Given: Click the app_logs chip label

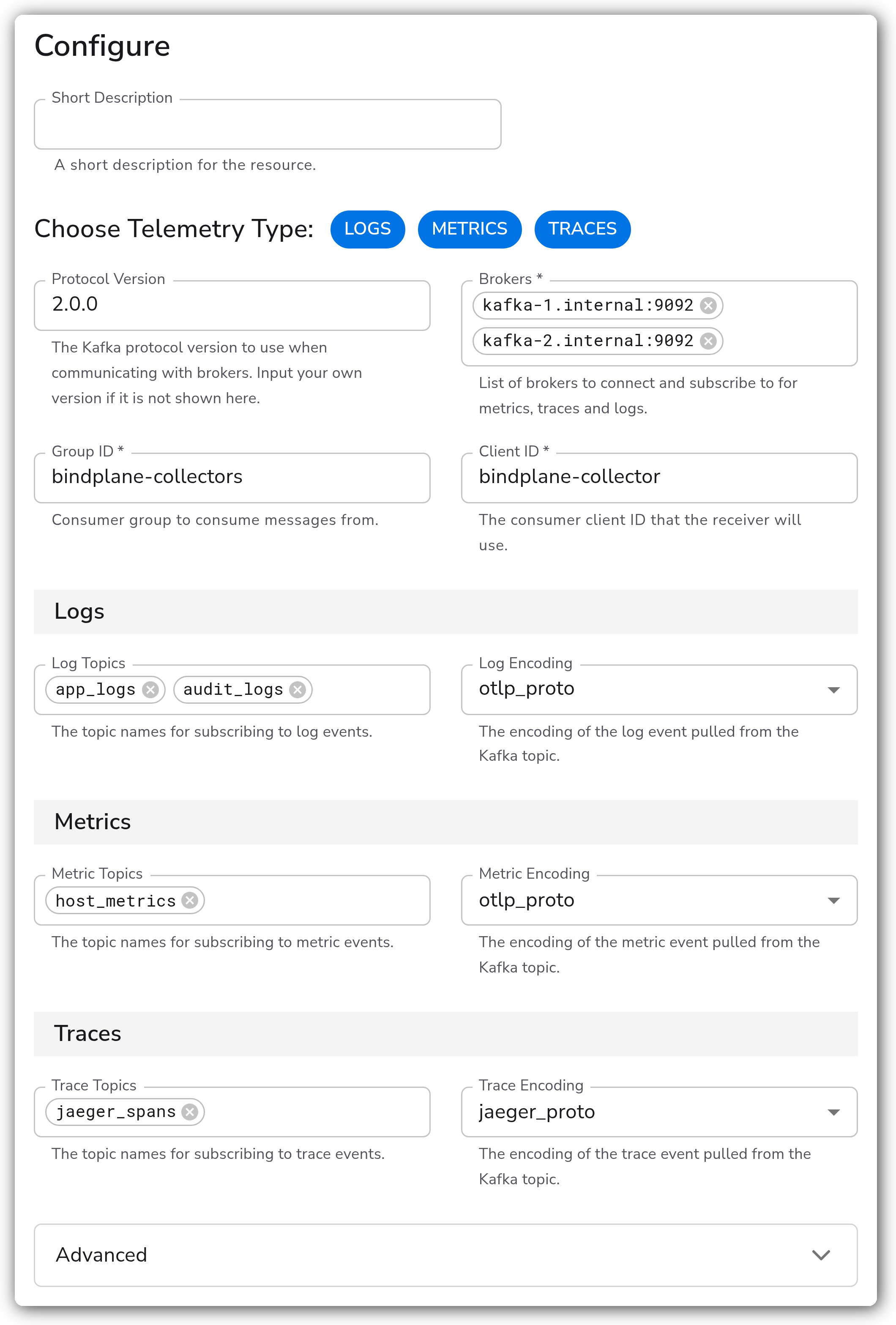Looking at the screenshot, I should 95,690.
